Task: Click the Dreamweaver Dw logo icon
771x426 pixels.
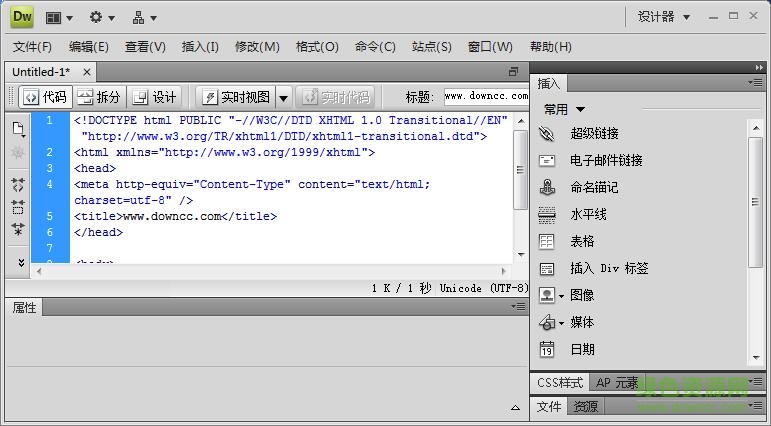Action: coord(22,17)
